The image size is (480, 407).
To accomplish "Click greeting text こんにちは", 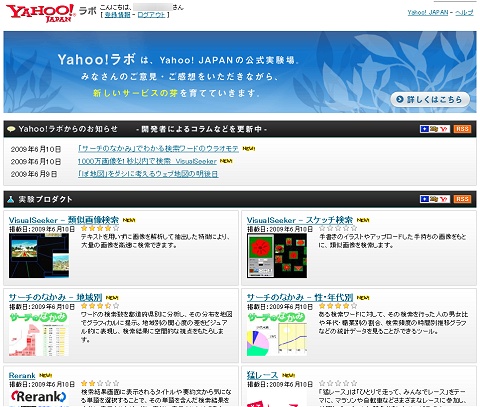I will tap(116, 7).
